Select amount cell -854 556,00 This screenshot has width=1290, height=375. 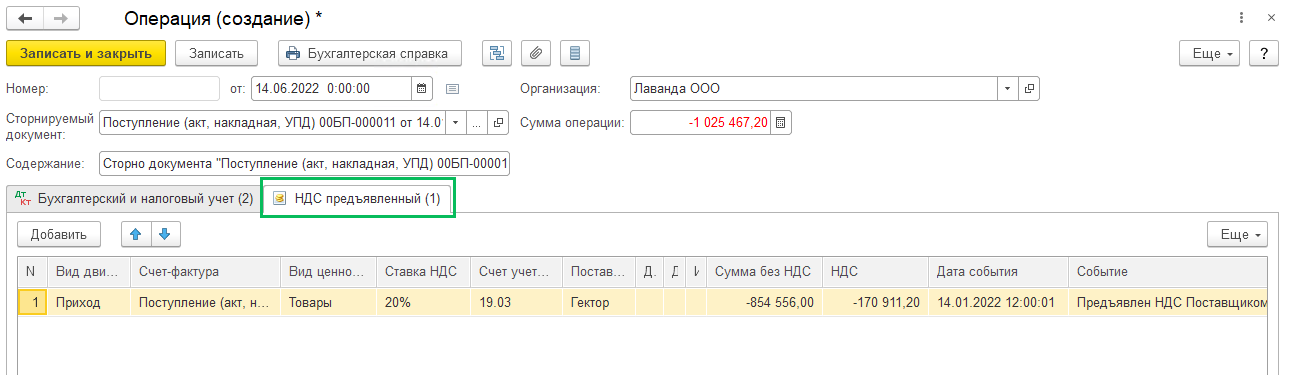765,302
